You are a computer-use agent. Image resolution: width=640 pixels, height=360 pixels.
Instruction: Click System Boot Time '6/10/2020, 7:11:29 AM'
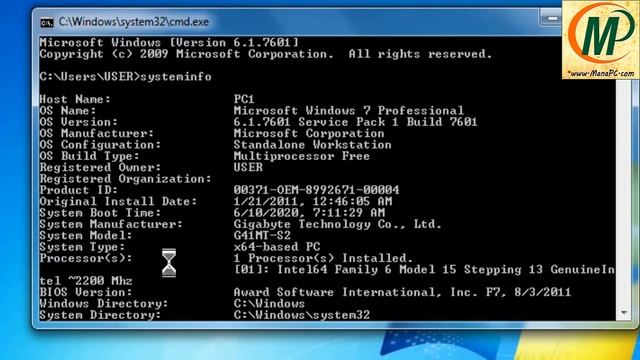click(309, 213)
